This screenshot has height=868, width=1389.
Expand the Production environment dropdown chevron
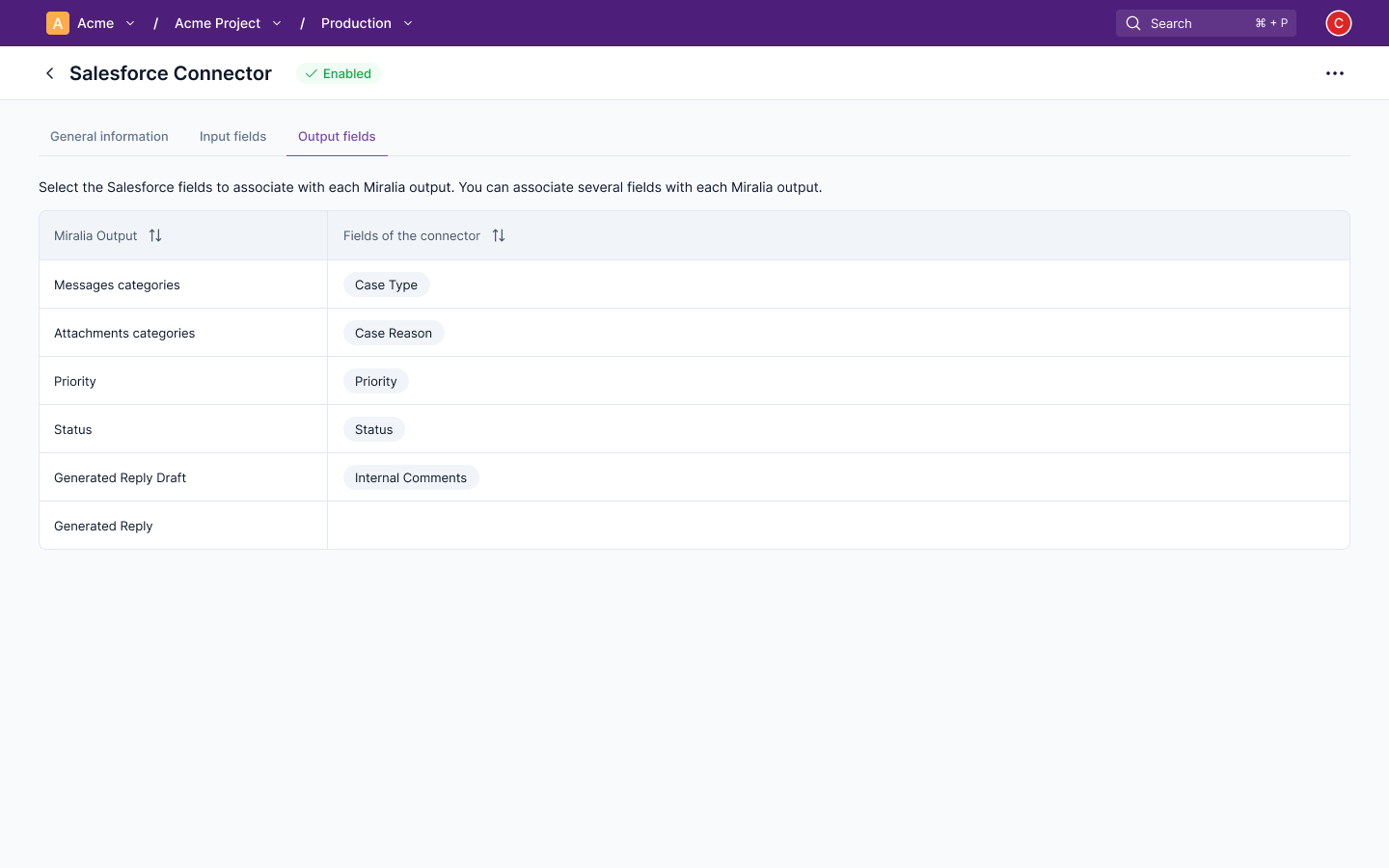[408, 23]
